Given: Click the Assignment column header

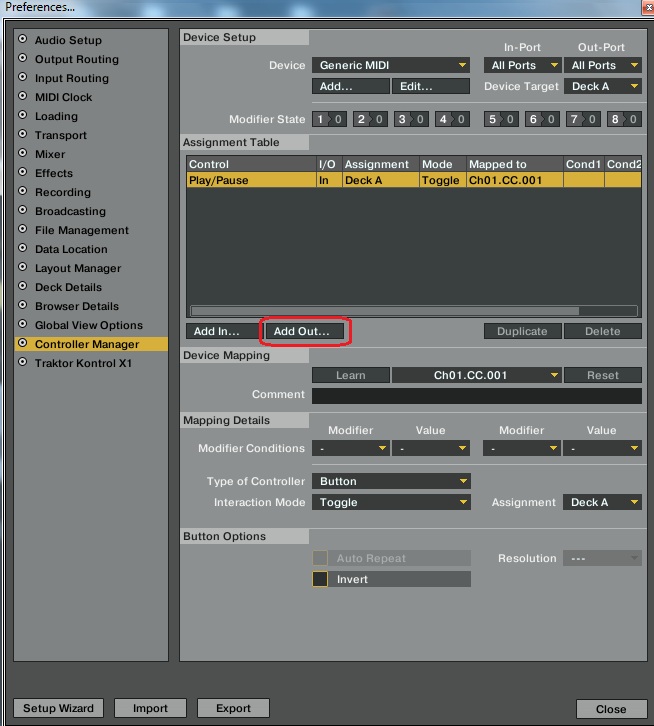Looking at the screenshot, I should pyautogui.click(x=381, y=164).
